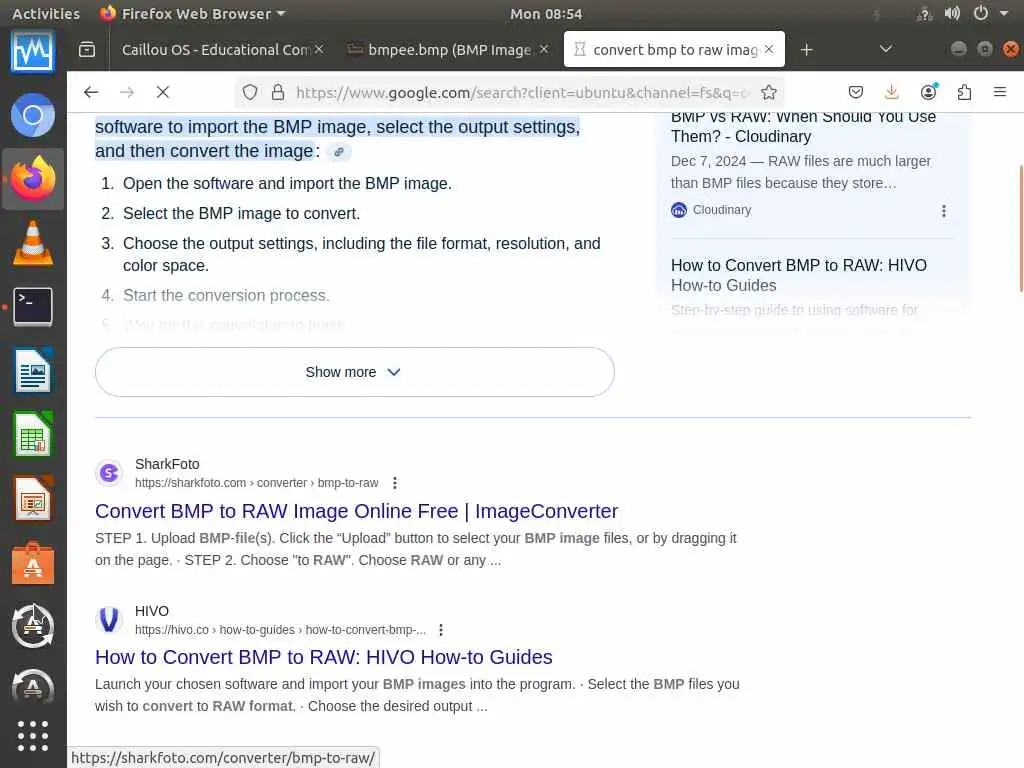Viewport: 1024px width, 768px height.
Task: Switch to the Caillou OS tab
Action: (x=216, y=50)
